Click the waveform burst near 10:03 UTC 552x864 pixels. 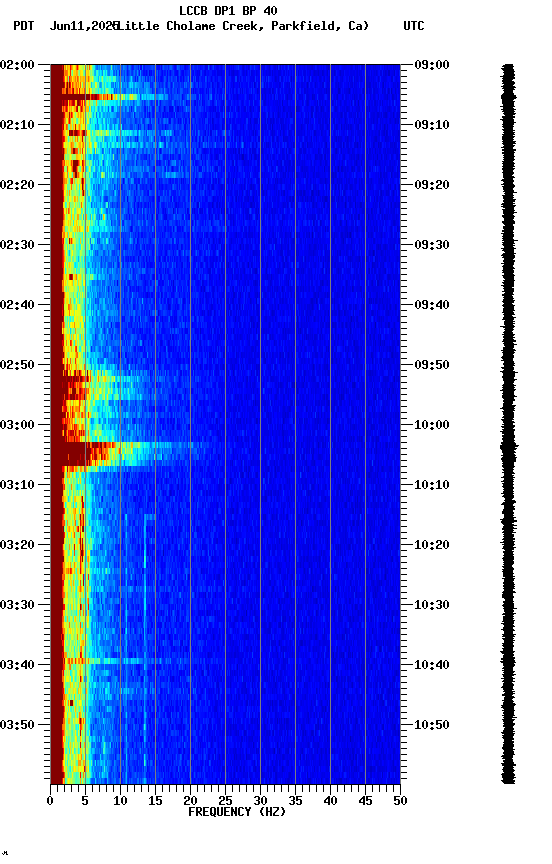click(508, 447)
